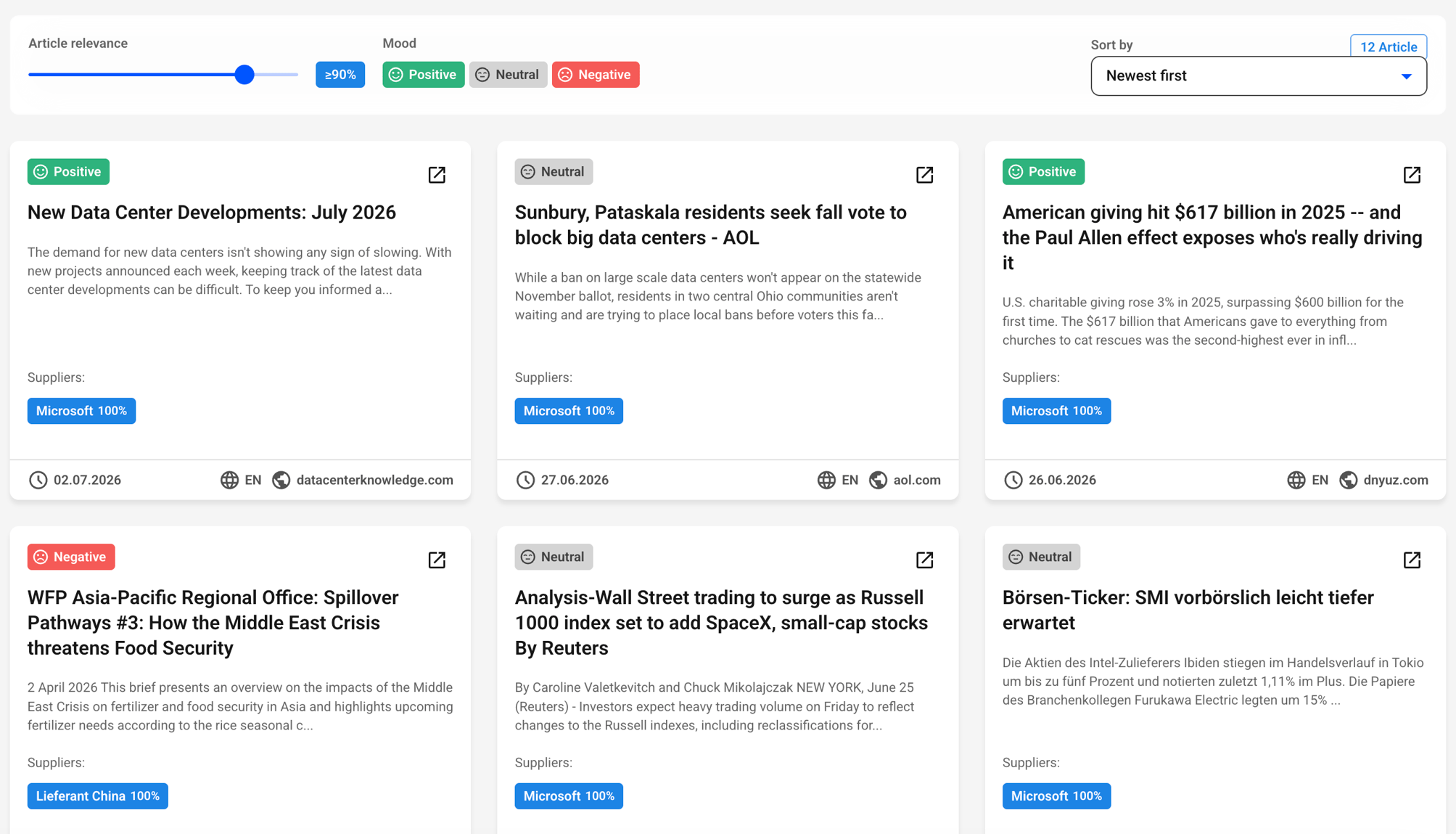Open the Sort by dropdown showing Newest first
The width and height of the screenshot is (1456, 834).
pos(1258,76)
